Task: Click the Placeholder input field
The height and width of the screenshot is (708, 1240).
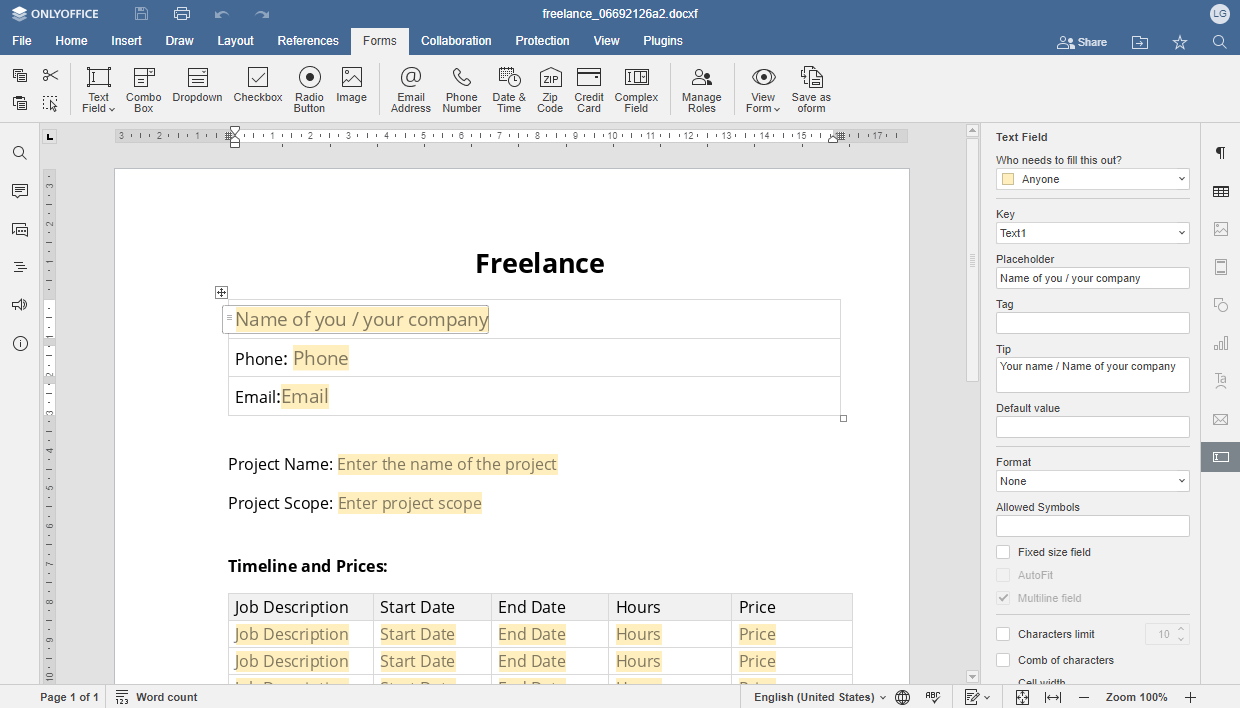Action: (1092, 278)
